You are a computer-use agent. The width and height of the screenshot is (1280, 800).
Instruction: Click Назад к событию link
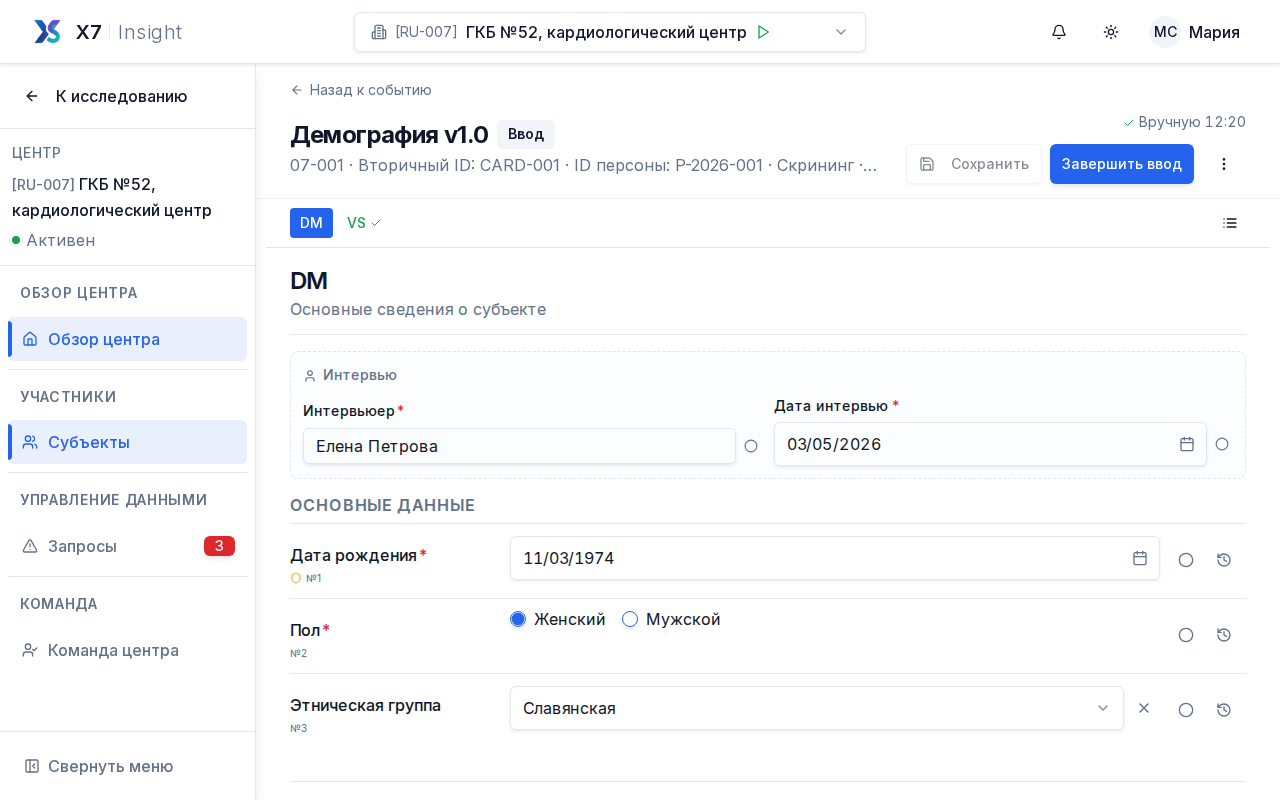pos(361,90)
